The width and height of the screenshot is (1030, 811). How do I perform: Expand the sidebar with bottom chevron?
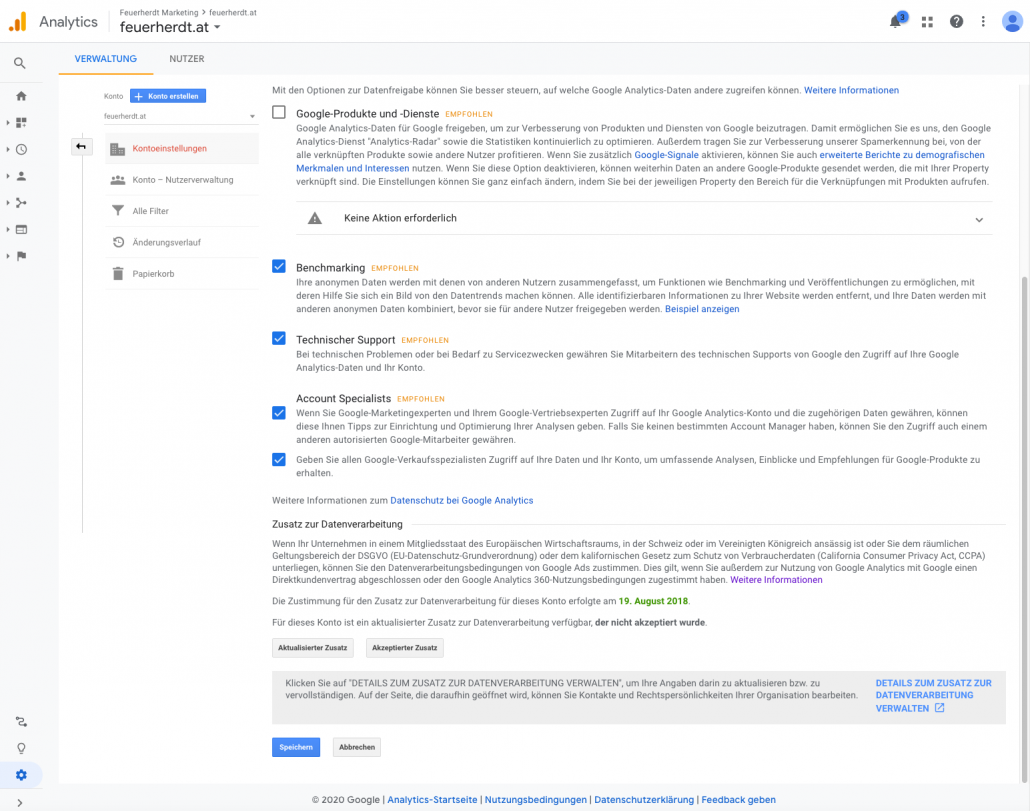[20, 802]
